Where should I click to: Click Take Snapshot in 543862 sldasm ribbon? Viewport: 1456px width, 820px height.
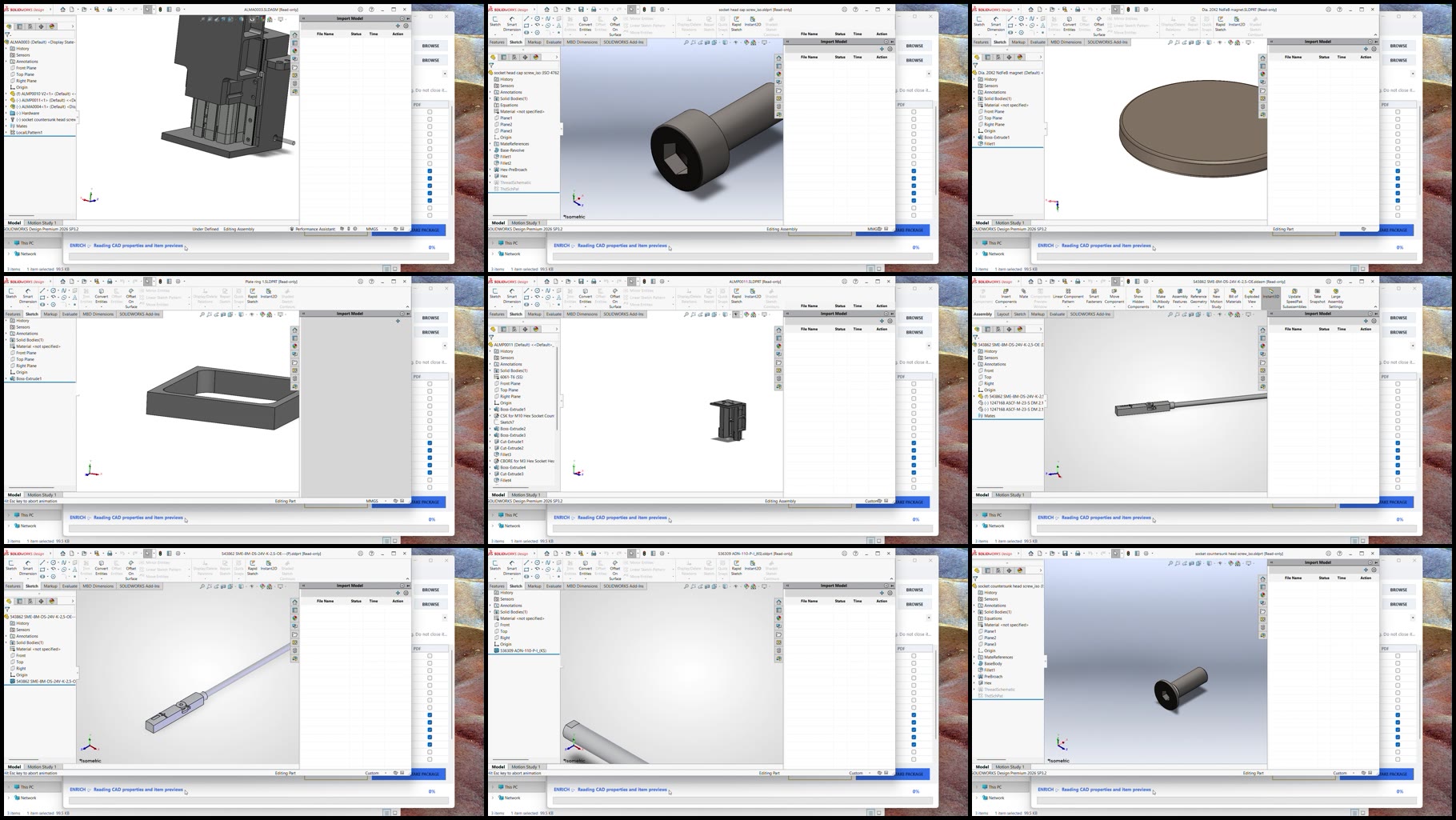1317,296
